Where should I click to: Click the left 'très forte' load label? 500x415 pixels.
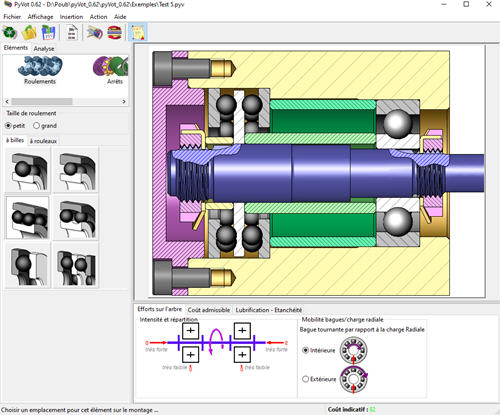coord(156,349)
